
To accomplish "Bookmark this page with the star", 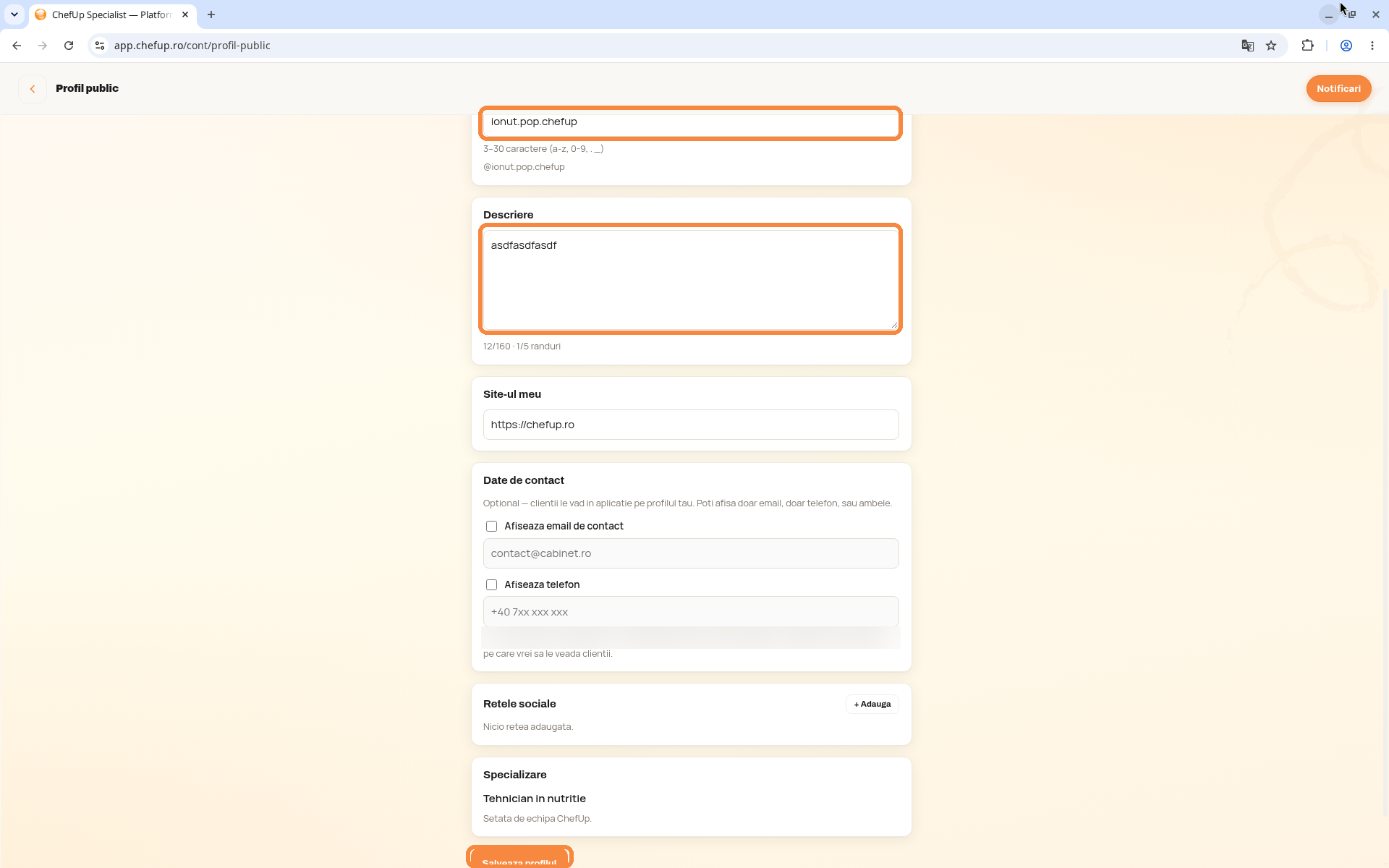I will click(1271, 46).
